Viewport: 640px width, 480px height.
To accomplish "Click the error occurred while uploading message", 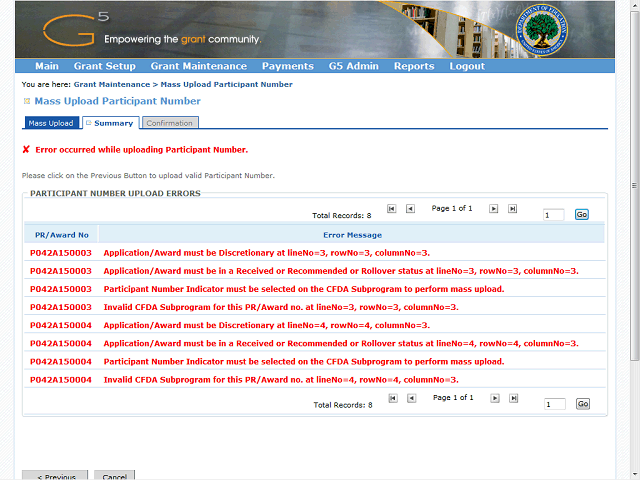I will (x=142, y=150).
